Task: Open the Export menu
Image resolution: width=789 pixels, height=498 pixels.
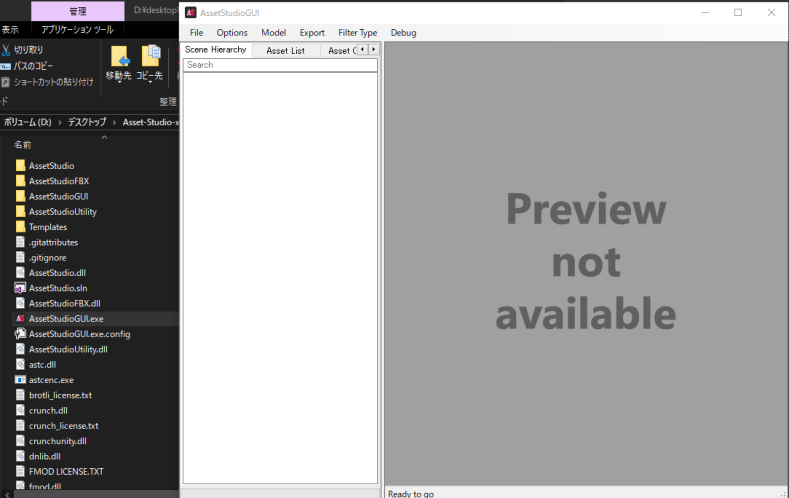Action: (x=312, y=33)
